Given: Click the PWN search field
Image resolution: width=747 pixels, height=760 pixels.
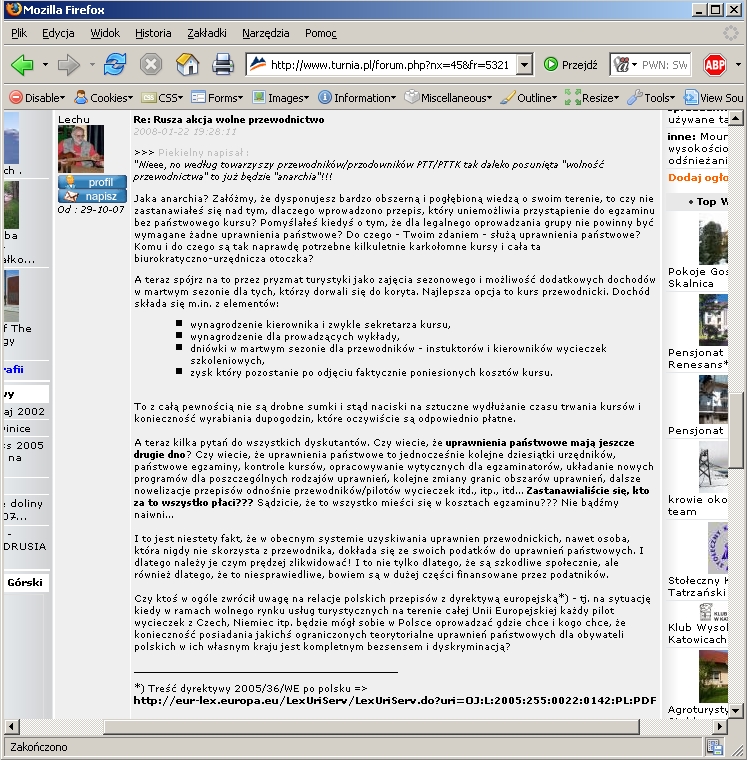Looking at the screenshot, I should 664,64.
